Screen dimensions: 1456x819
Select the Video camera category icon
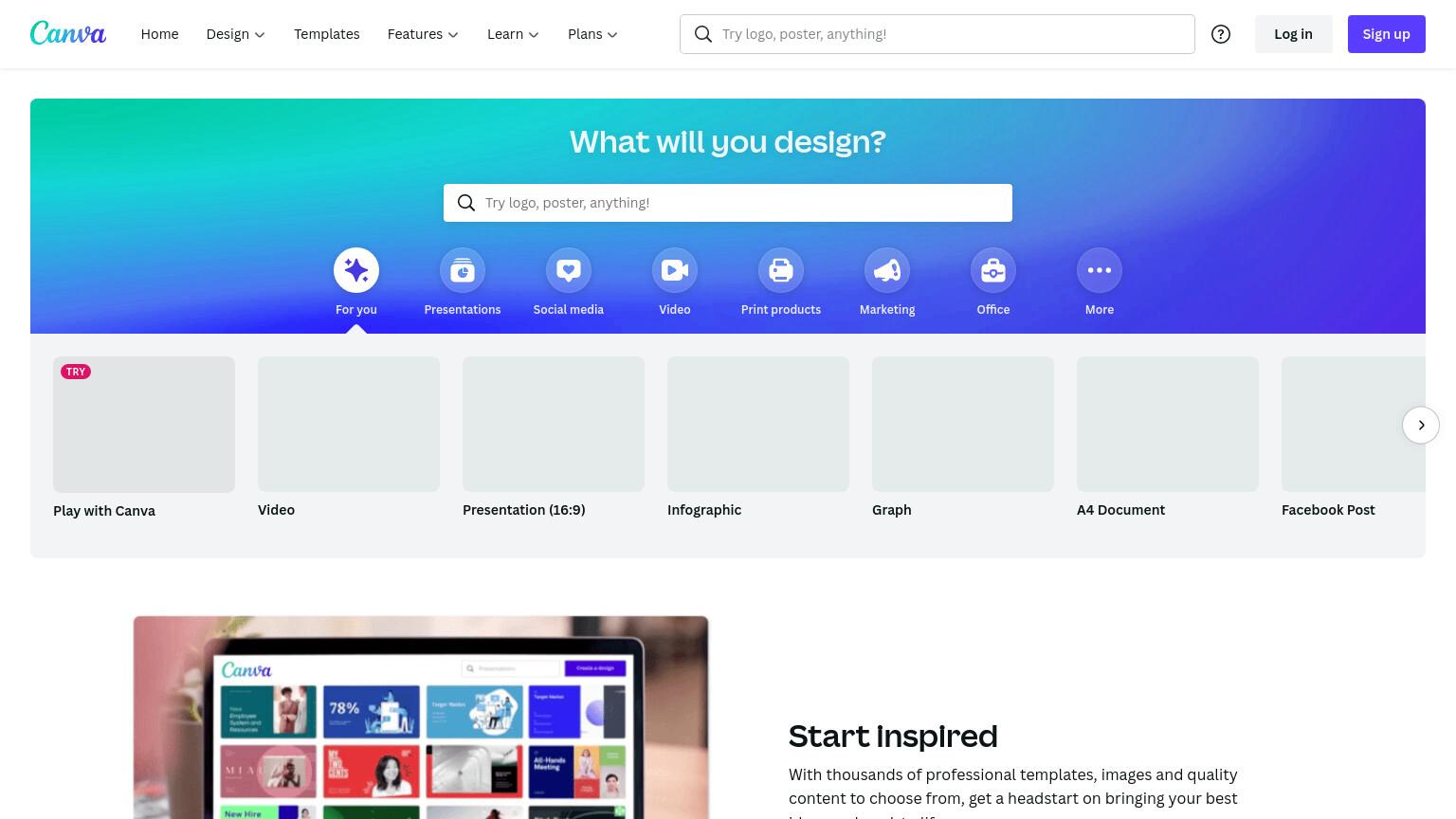point(675,270)
